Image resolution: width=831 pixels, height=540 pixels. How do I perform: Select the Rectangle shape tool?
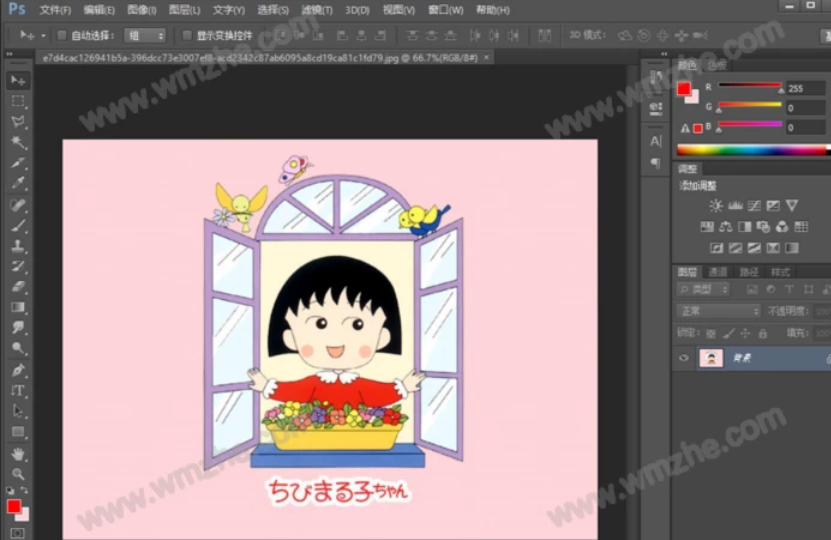tap(18, 431)
